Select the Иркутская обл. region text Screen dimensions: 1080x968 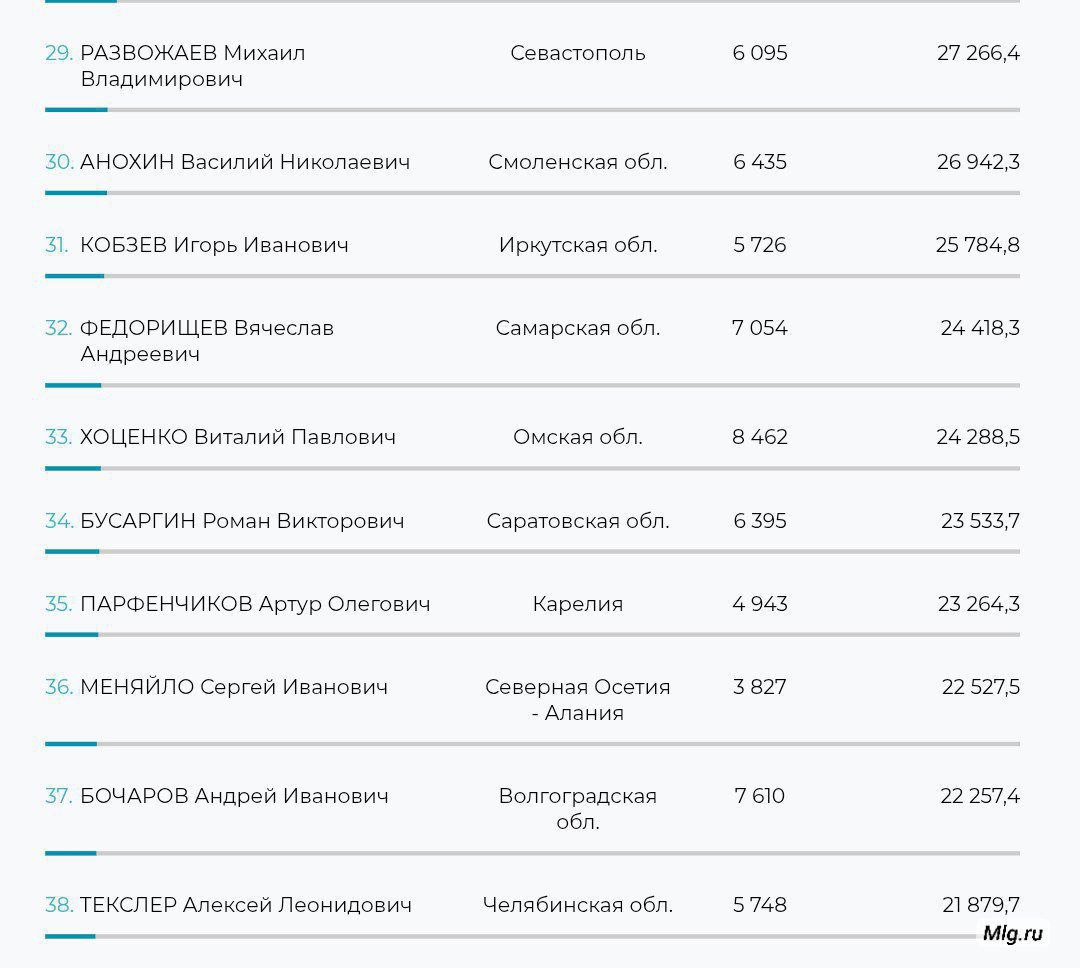tap(578, 245)
